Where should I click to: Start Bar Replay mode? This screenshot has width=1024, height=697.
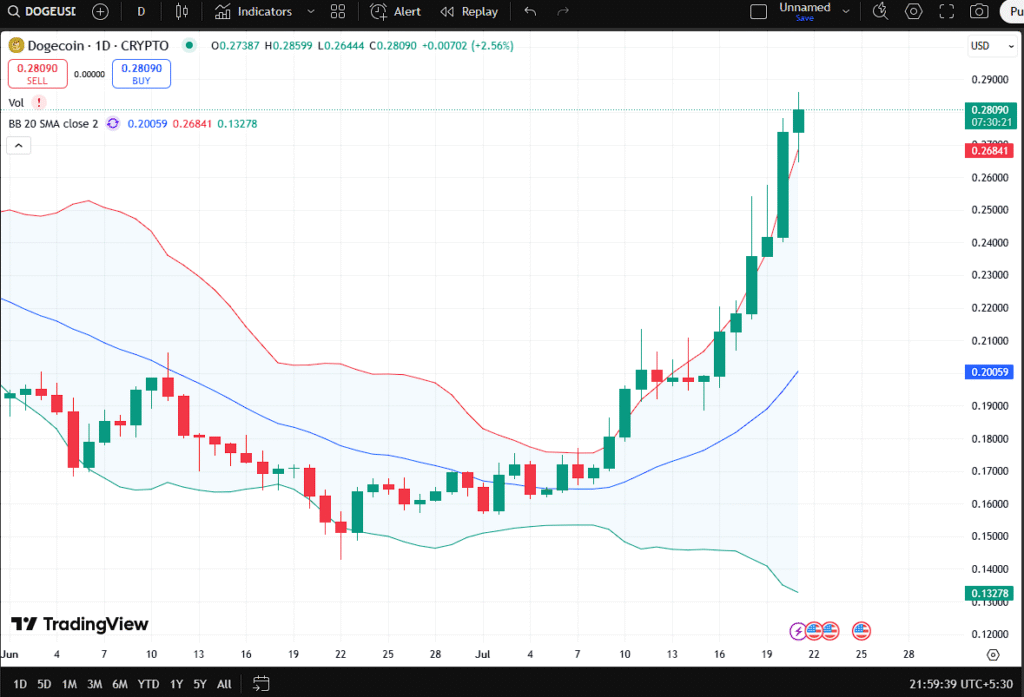point(469,12)
